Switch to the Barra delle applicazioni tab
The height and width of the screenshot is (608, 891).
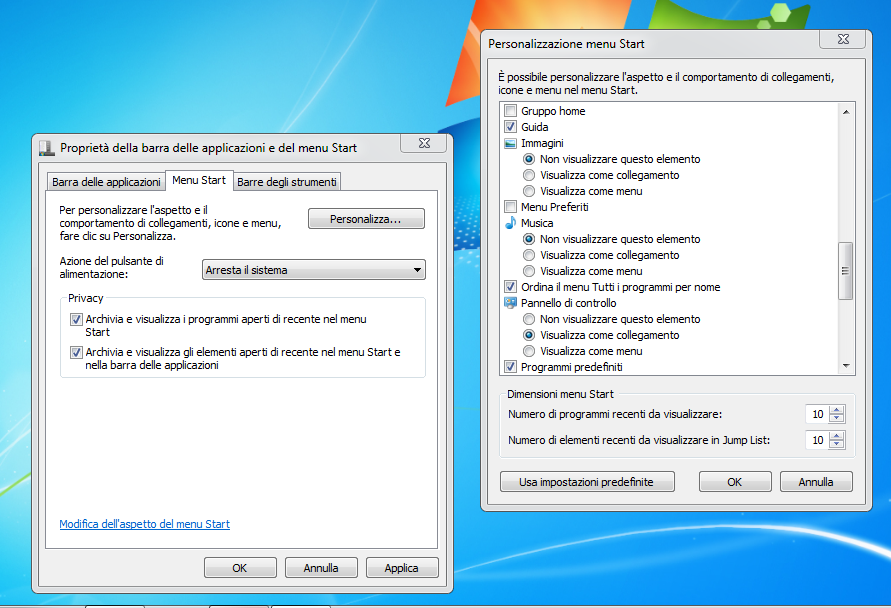pos(106,182)
